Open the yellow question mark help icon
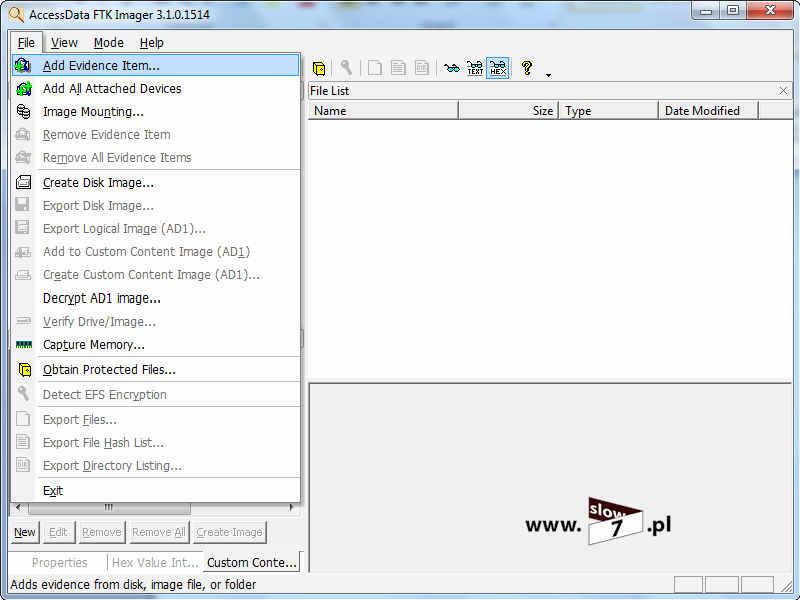The image size is (800, 600). tap(527, 67)
